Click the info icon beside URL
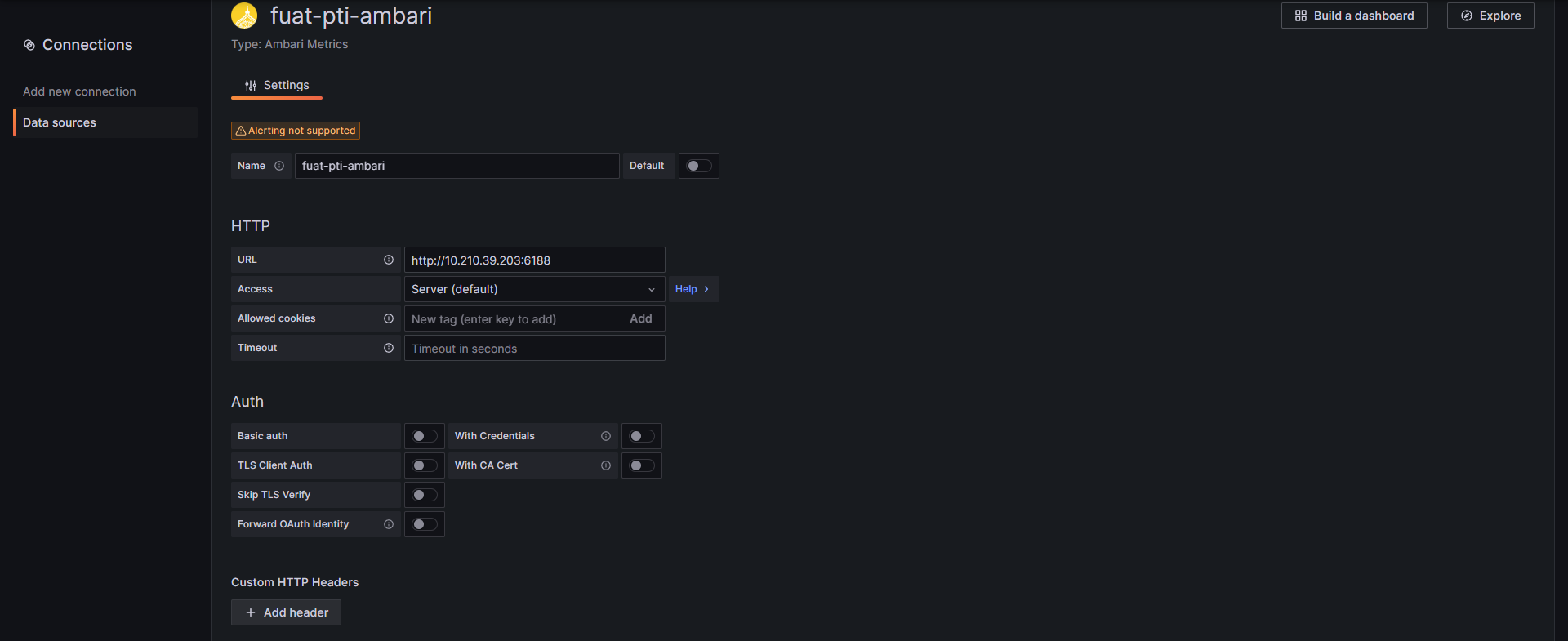Image resolution: width=1568 pixels, height=641 pixels. 389,260
